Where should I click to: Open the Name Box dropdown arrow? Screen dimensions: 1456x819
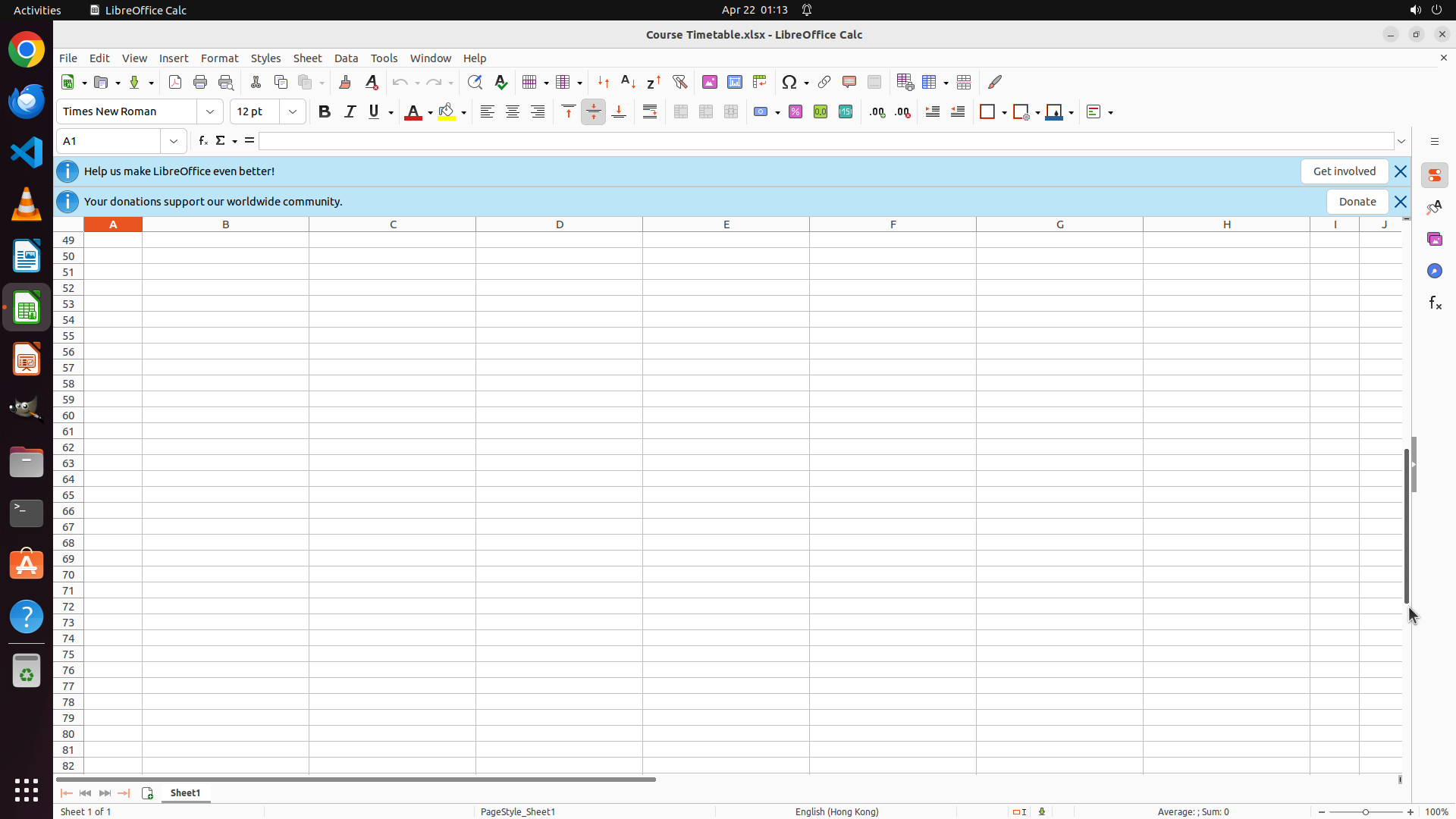point(174,141)
